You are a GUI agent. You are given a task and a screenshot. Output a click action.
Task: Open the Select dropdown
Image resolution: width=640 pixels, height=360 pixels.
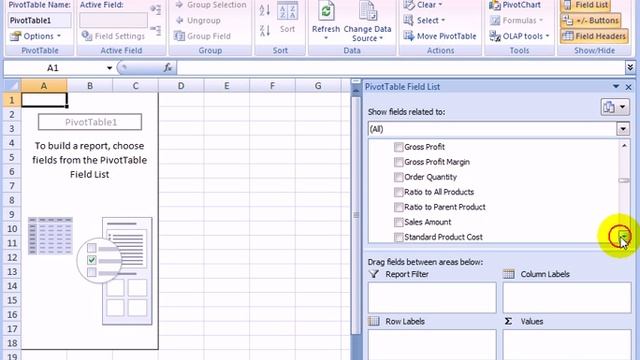click(x=424, y=20)
